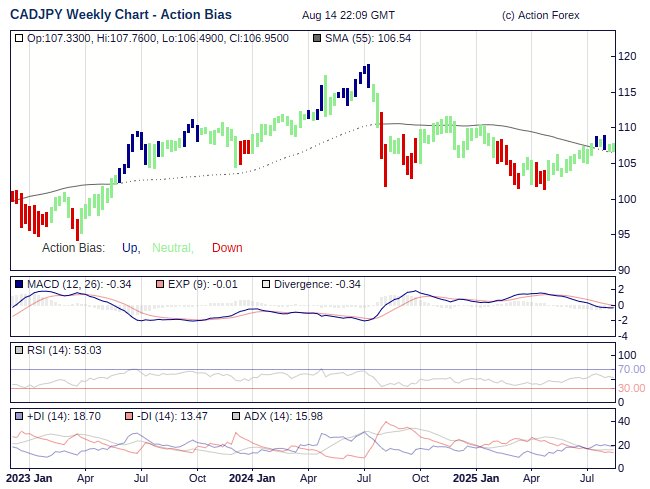Viewport: 650px width, 489px height.
Task: Click the CADJPY Weekly Chart title
Action: (x=119, y=16)
